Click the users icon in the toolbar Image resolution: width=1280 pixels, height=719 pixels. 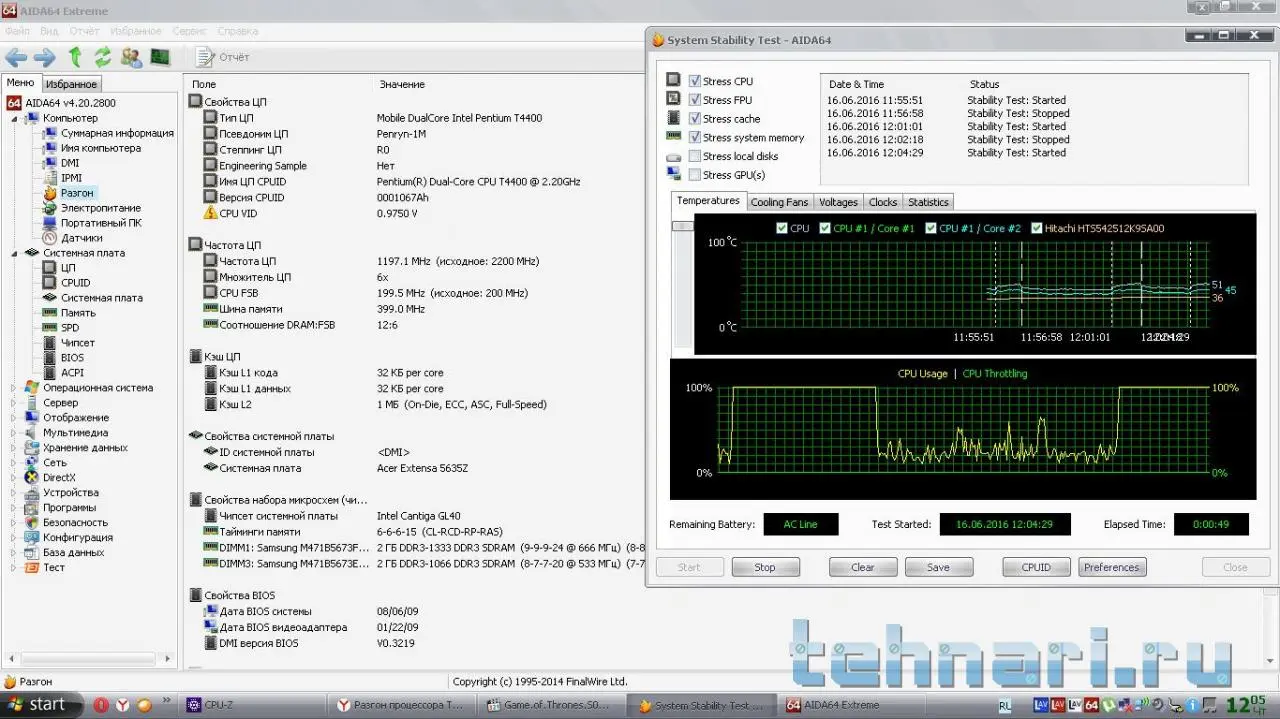tap(131, 57)
